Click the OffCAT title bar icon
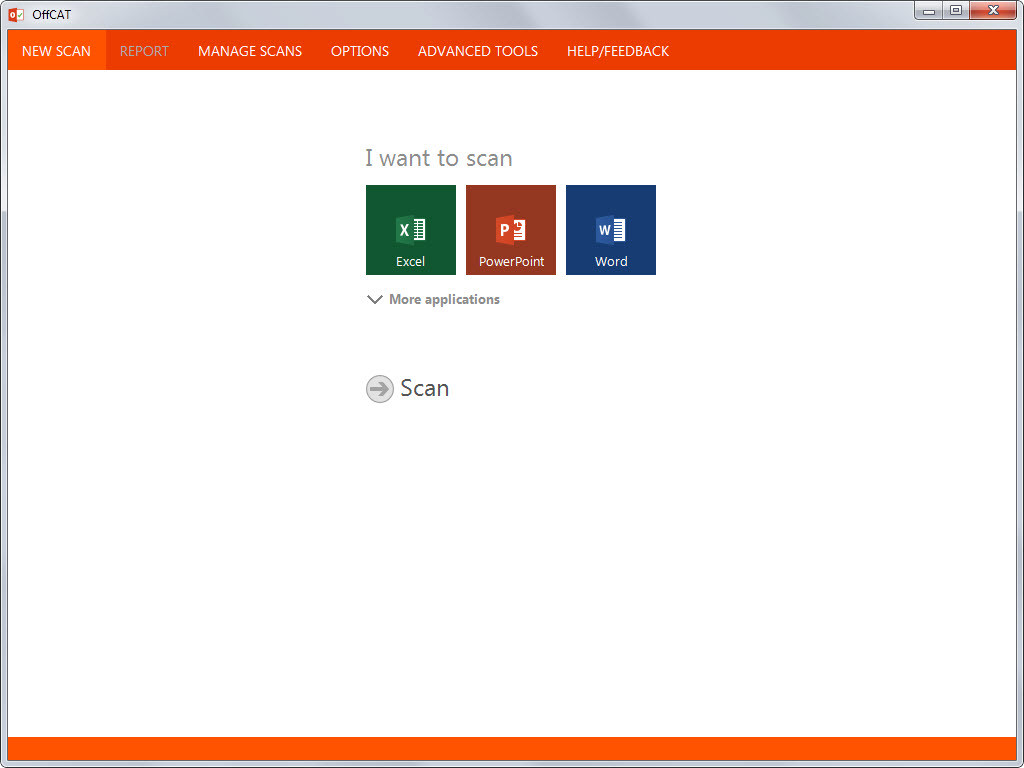 tap(16, 14)
